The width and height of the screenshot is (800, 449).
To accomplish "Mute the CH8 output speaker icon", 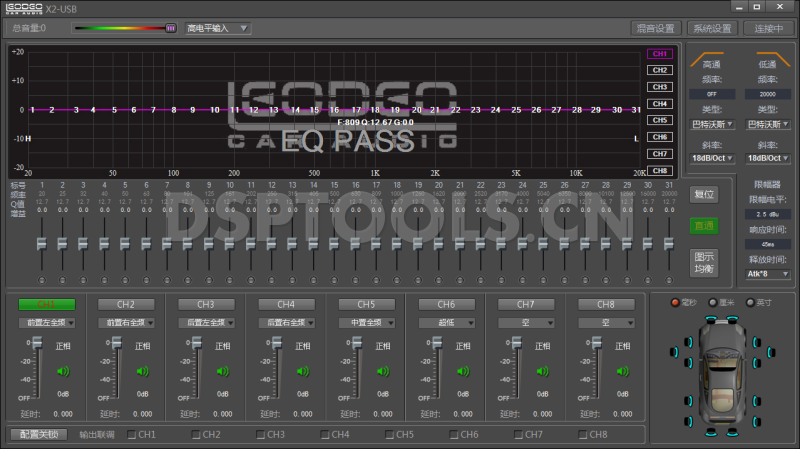I will (622, 371).
